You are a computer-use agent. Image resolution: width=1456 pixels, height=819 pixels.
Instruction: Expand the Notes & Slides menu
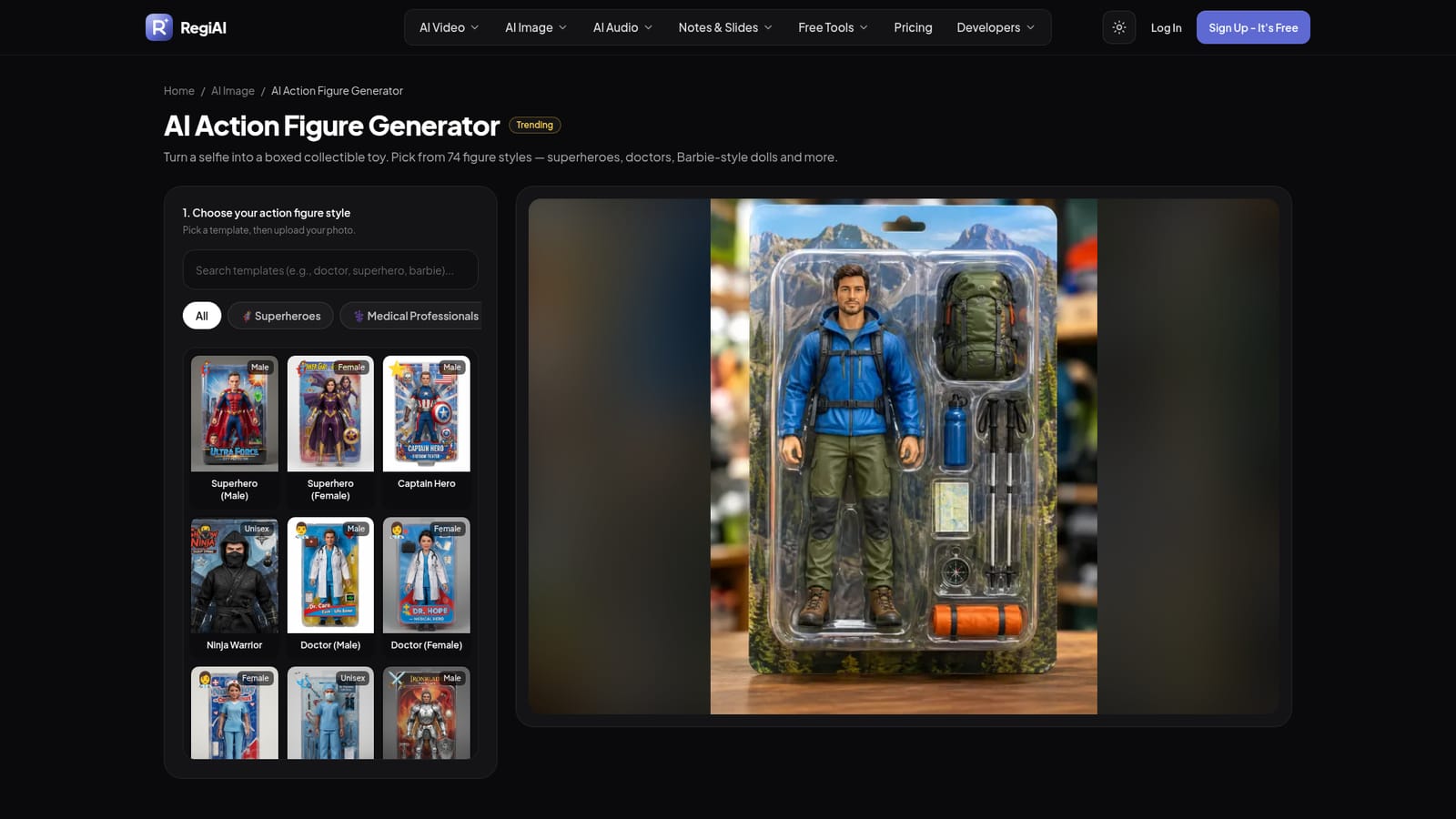[725, 27]
